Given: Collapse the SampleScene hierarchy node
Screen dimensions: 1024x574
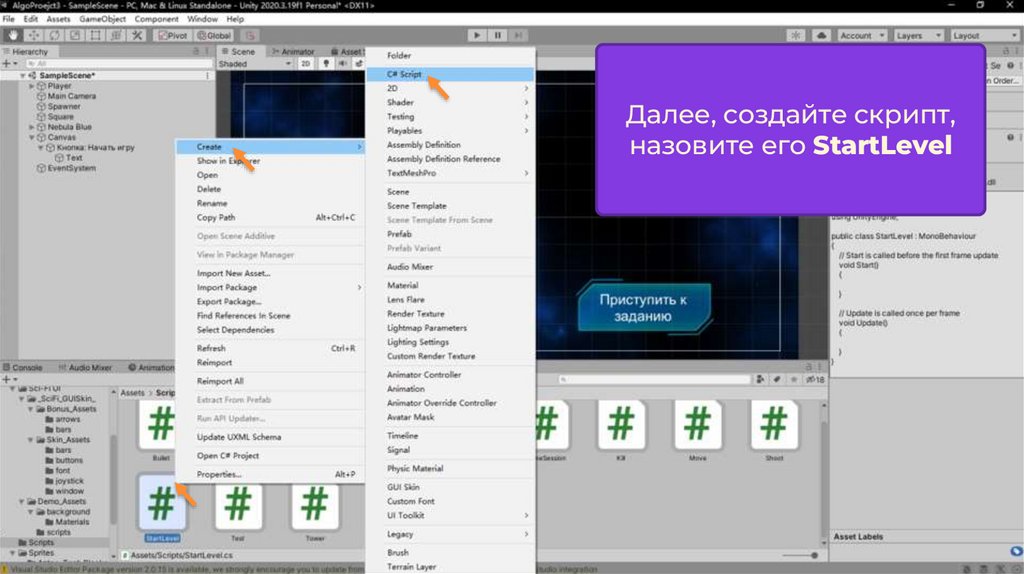Looking at the screenshot, I should [x=24, y=76].
